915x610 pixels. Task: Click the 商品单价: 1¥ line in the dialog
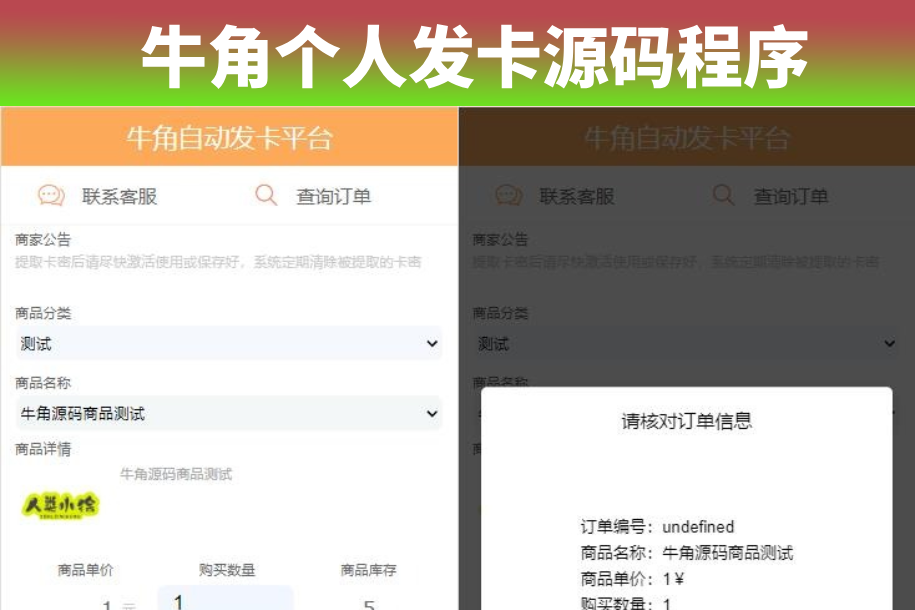coord(632,578)
